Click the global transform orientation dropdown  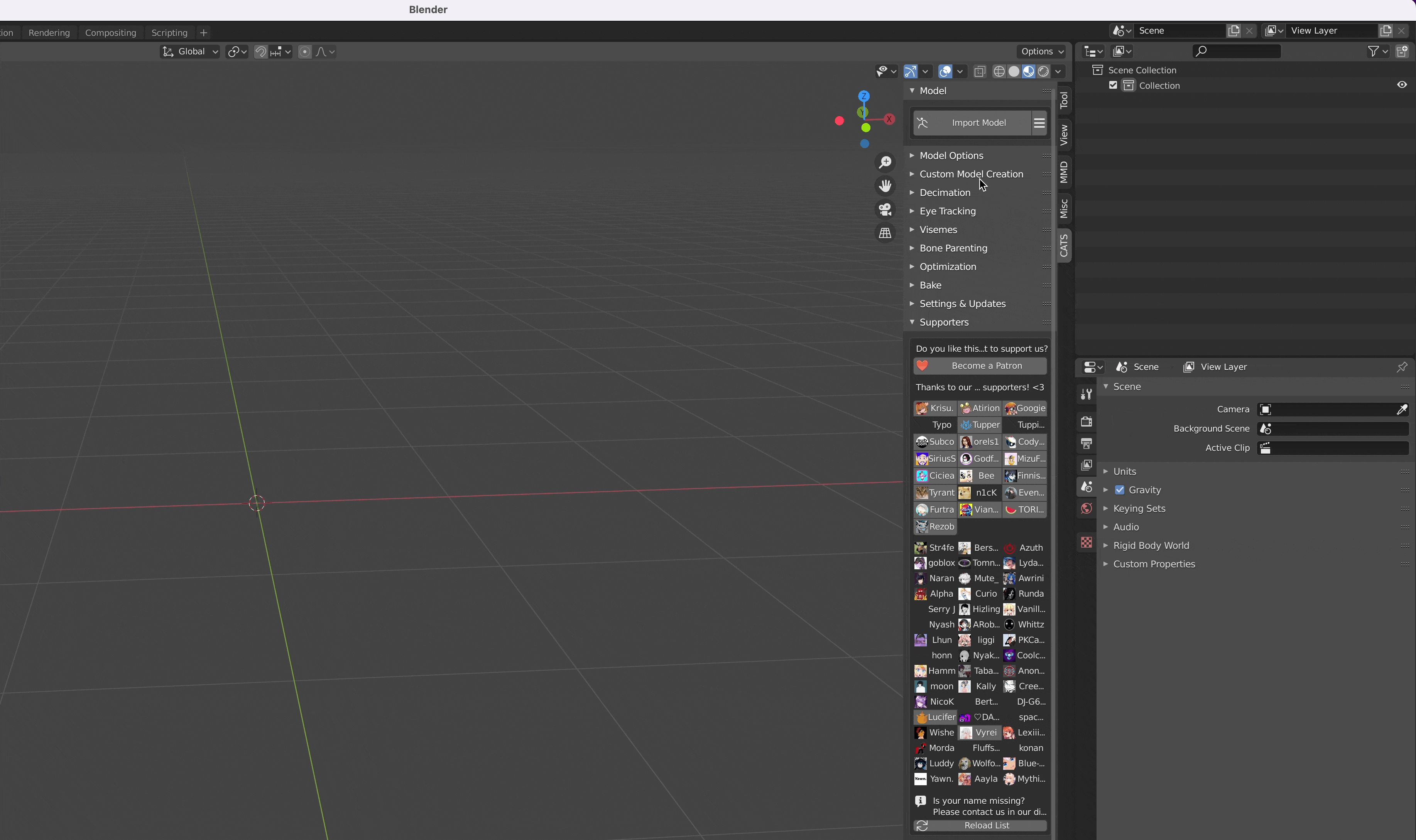pyautogui.click(x=191, y=51)
